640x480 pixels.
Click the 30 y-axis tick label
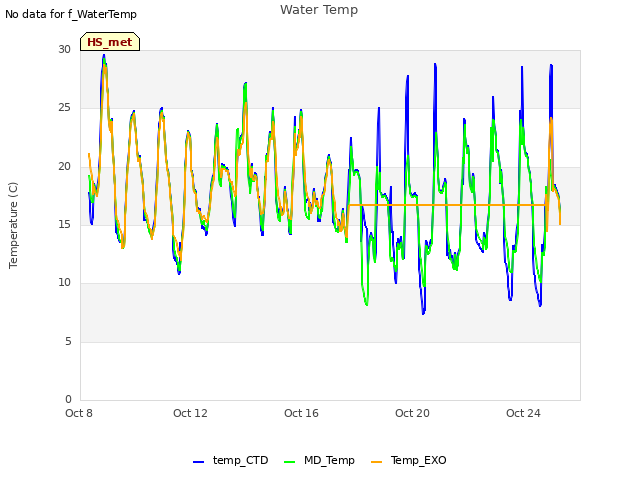pos(64,49)
